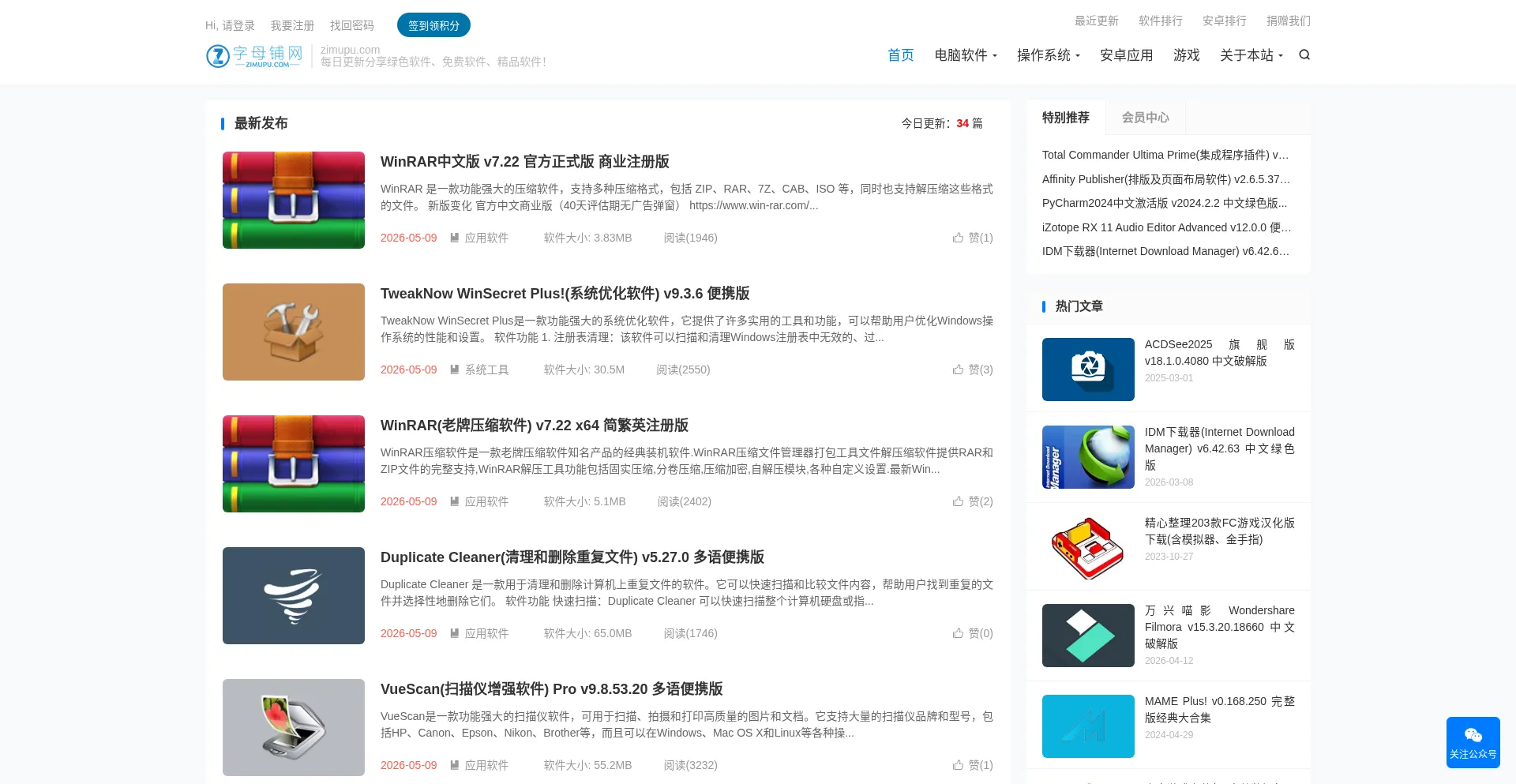Open PyCharm2024中文激活版 recommendation

pos(1165,203)
